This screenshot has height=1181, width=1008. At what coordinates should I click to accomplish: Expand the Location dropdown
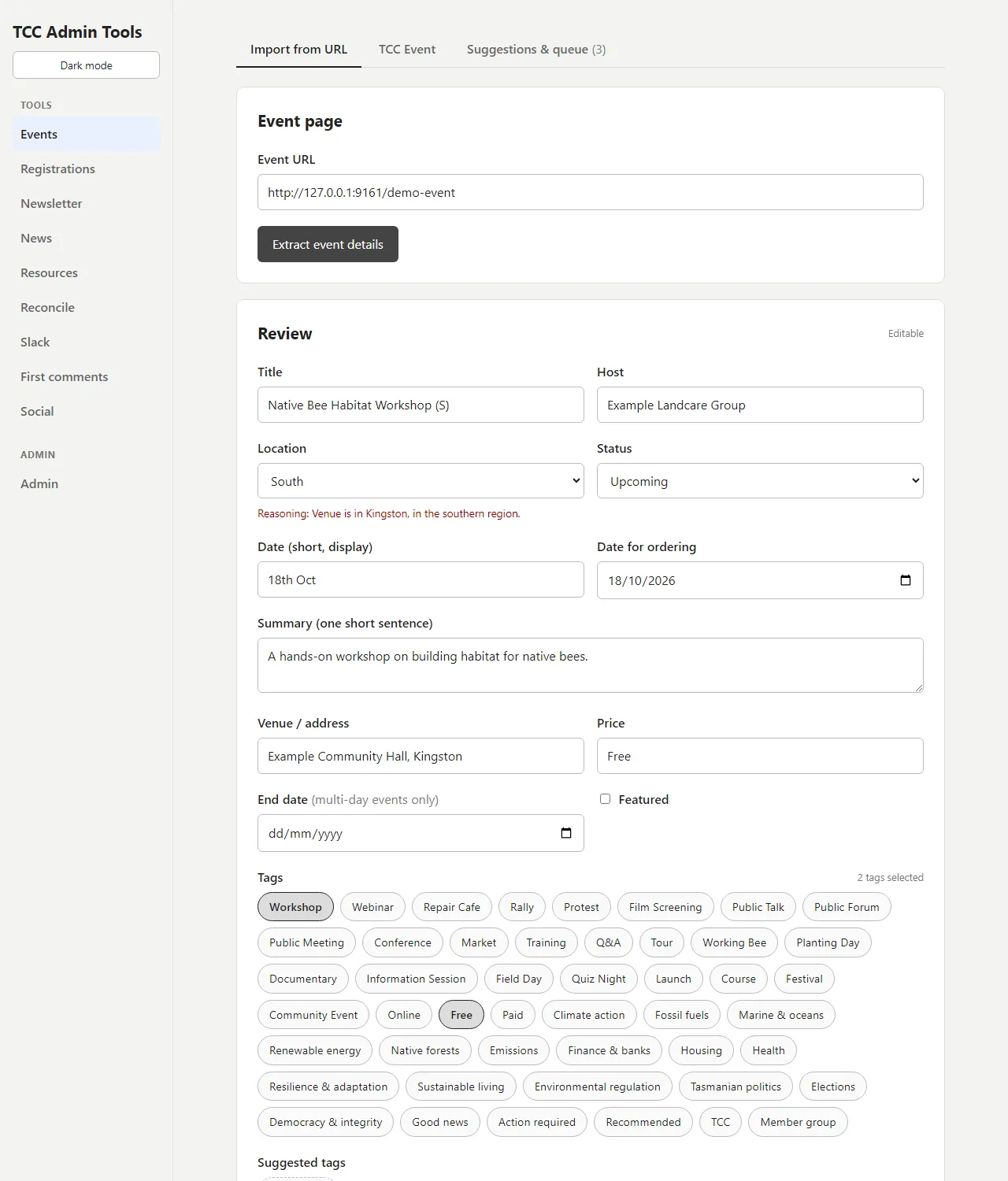[x=421, y=481]
